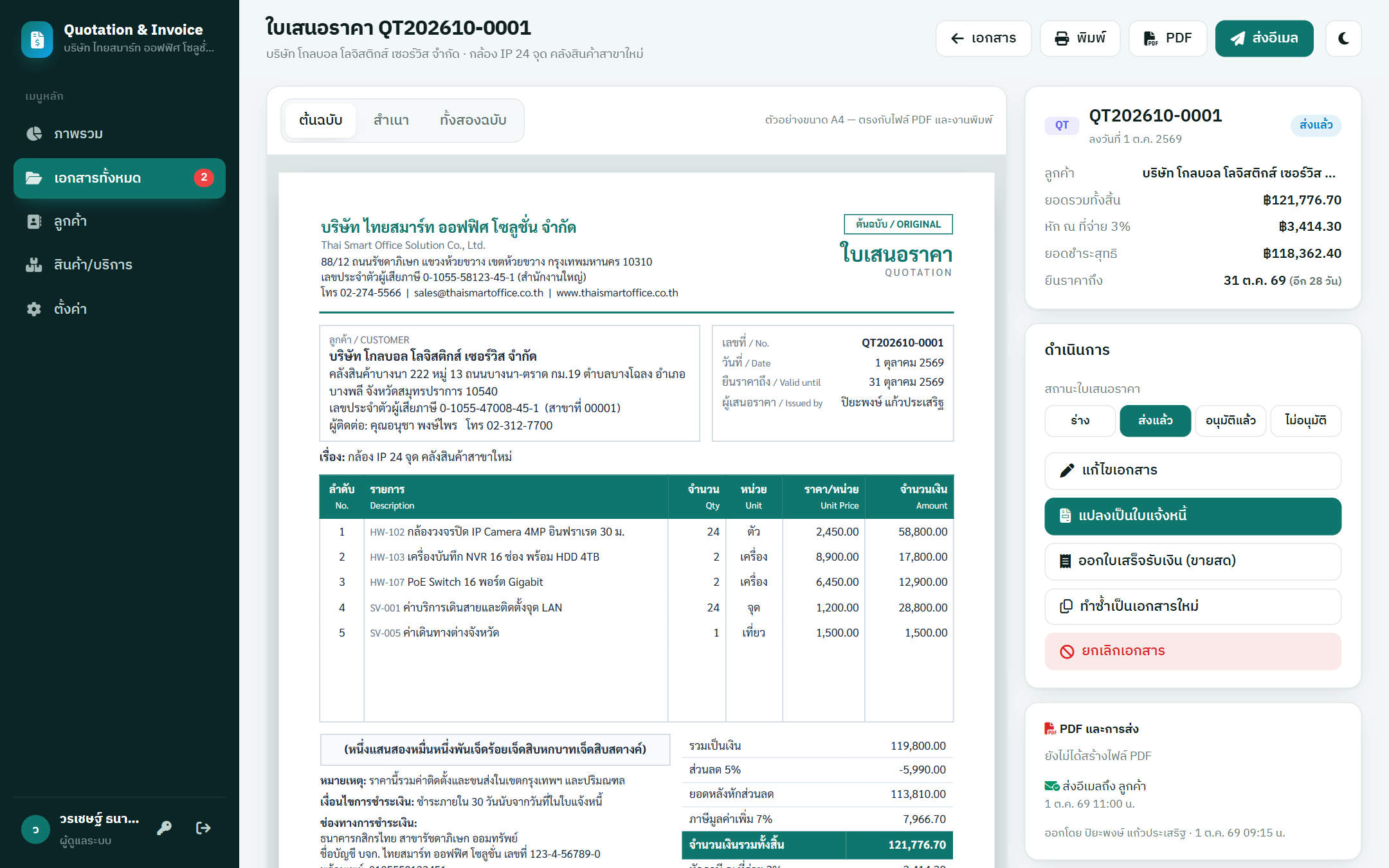Switch to the ต้นฉบับ tab
1389x868 pixels.
coord(320,120)
